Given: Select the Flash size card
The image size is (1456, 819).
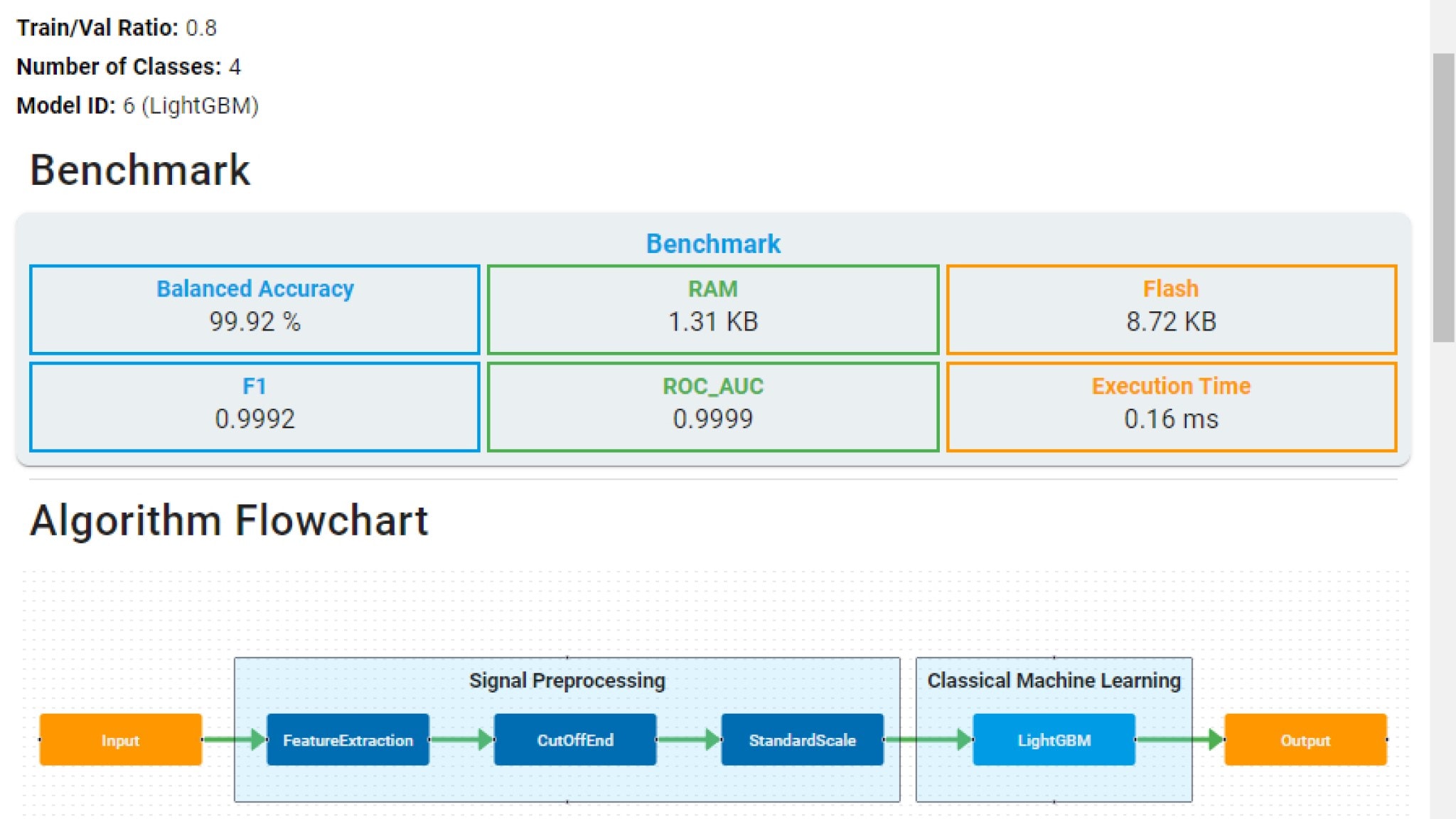Looking at the screenshot, I should (1171, 309).
